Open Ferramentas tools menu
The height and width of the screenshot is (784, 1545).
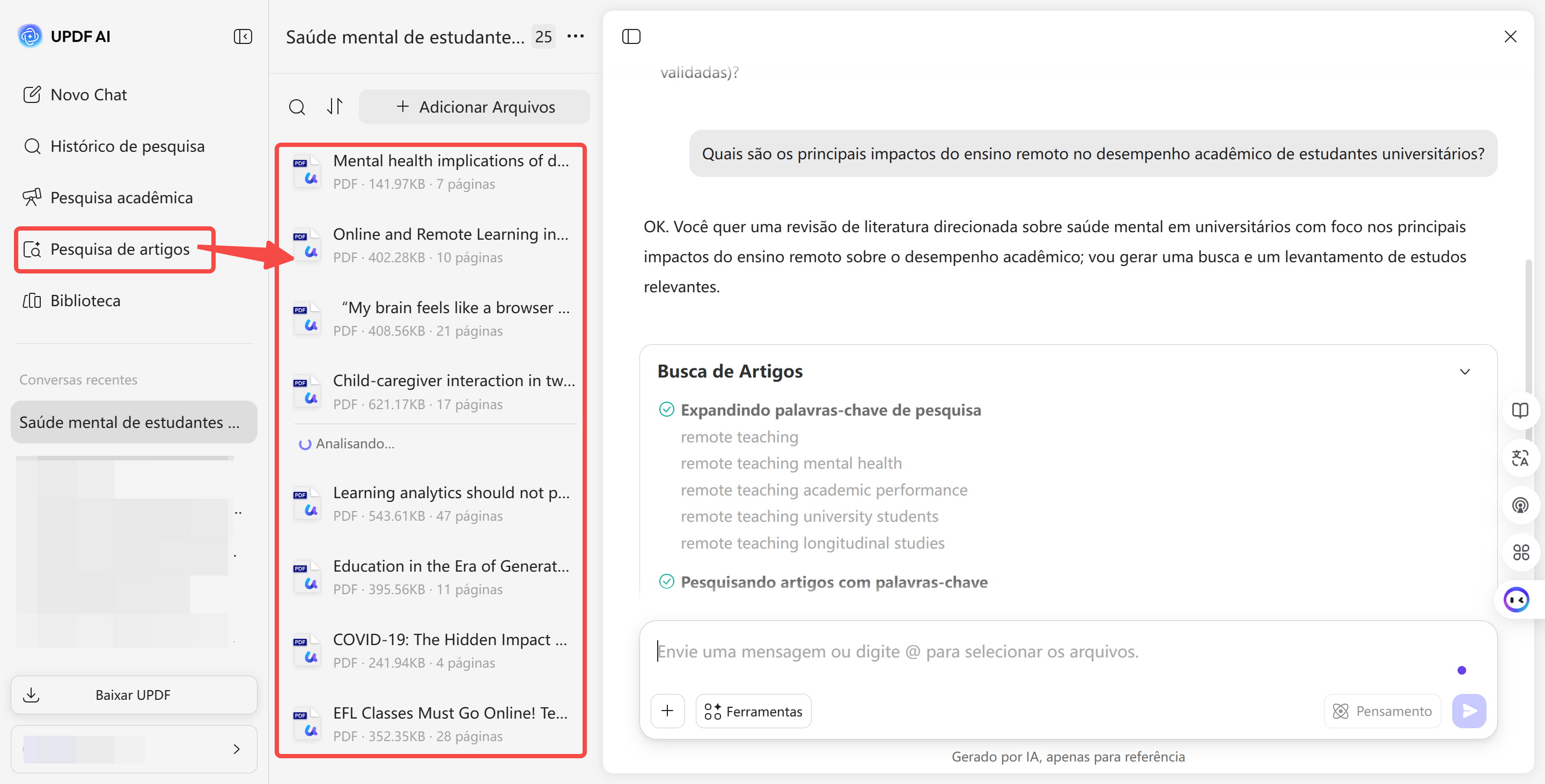[753, 711]
